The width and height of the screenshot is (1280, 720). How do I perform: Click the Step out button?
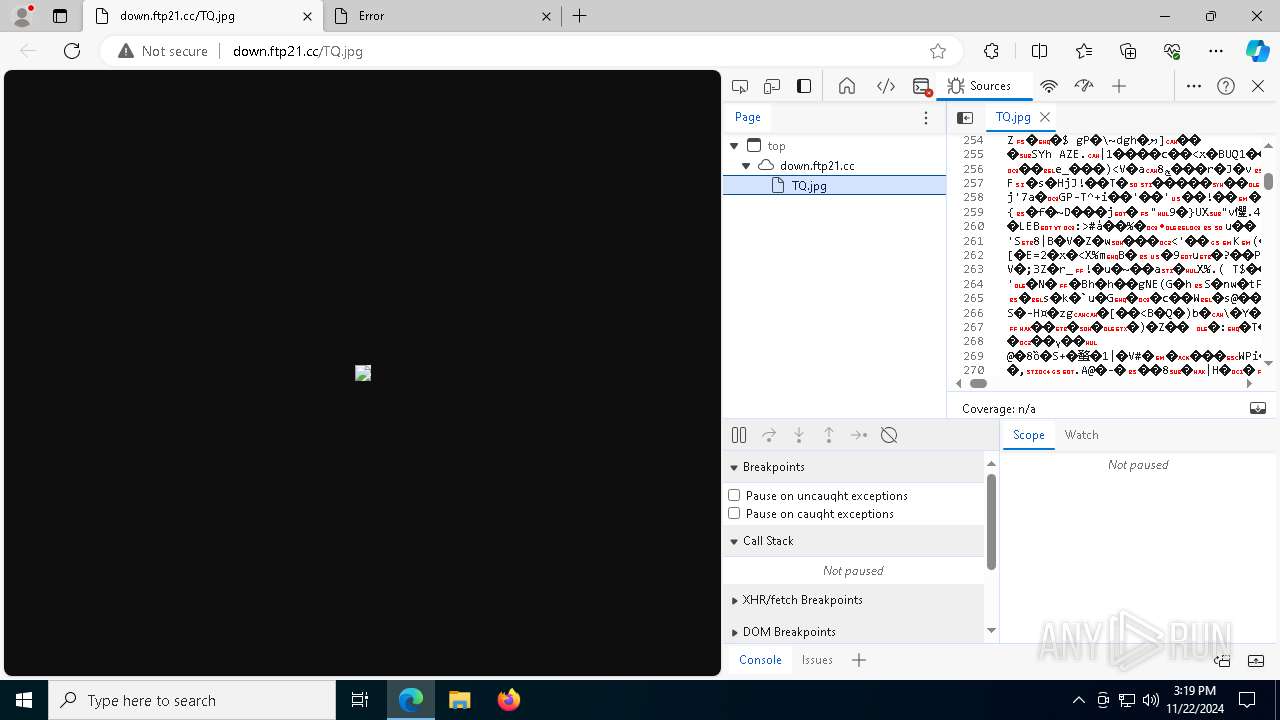tap(829, 435)
